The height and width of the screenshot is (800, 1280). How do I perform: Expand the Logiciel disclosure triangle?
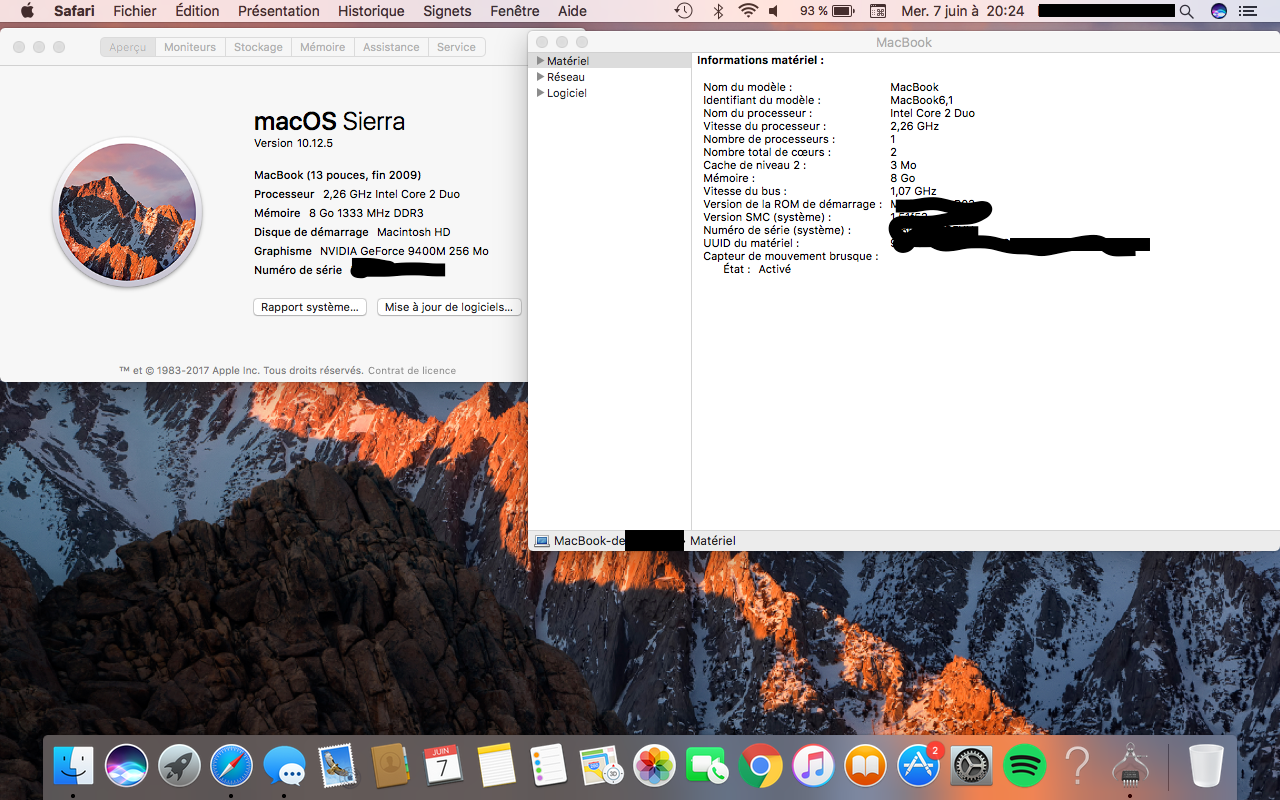click(x=541, y=93)
